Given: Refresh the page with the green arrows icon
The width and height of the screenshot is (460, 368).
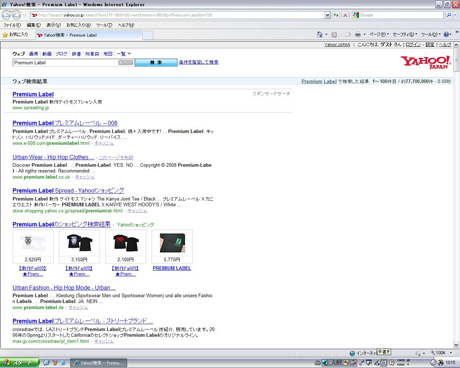Looking at the screenshot, I should (336, 15).
